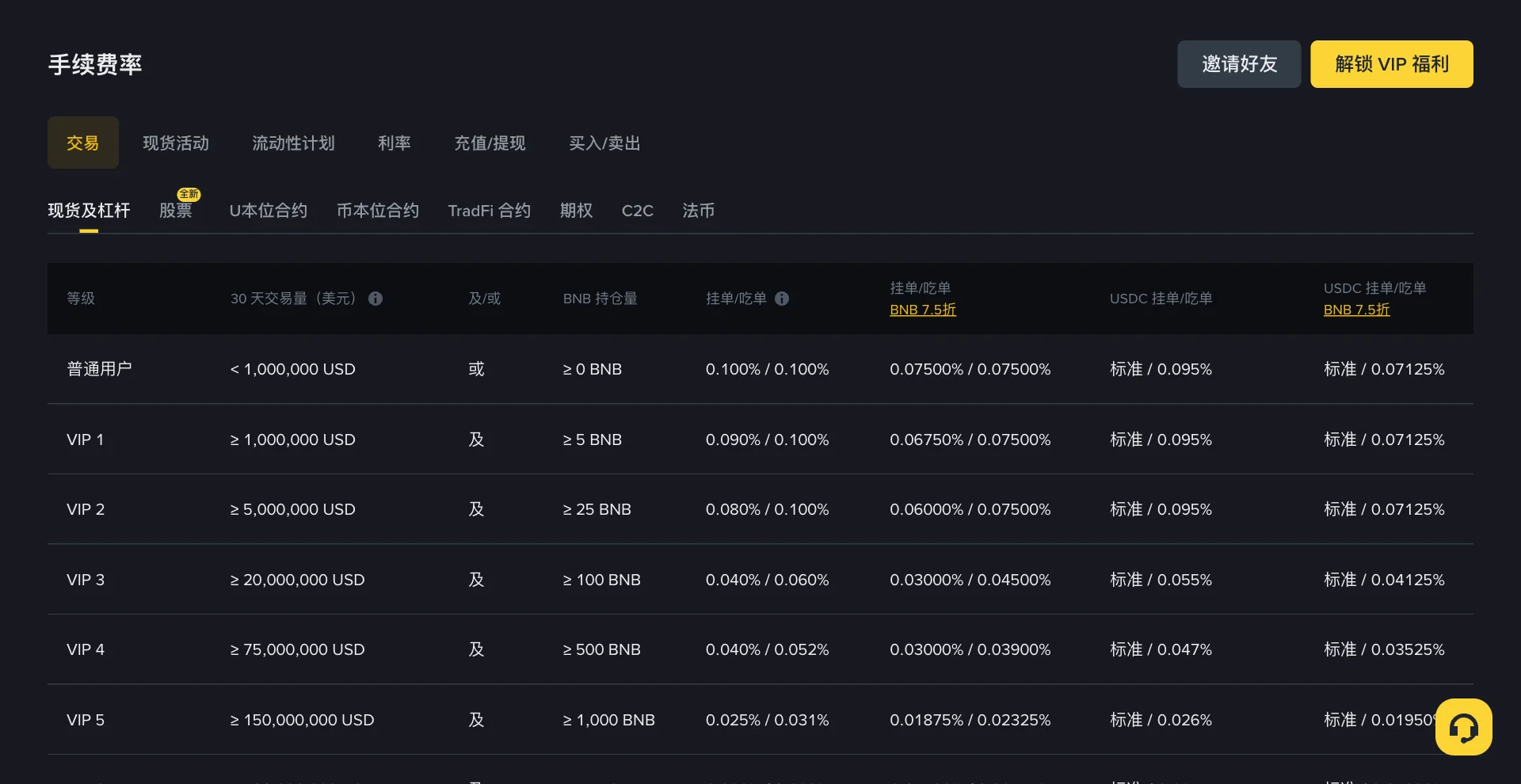The width and height of the screenshot is (1521, 784).
Task: Switch to U本位合约 sub-tab
Action: [x=269, y=211]
